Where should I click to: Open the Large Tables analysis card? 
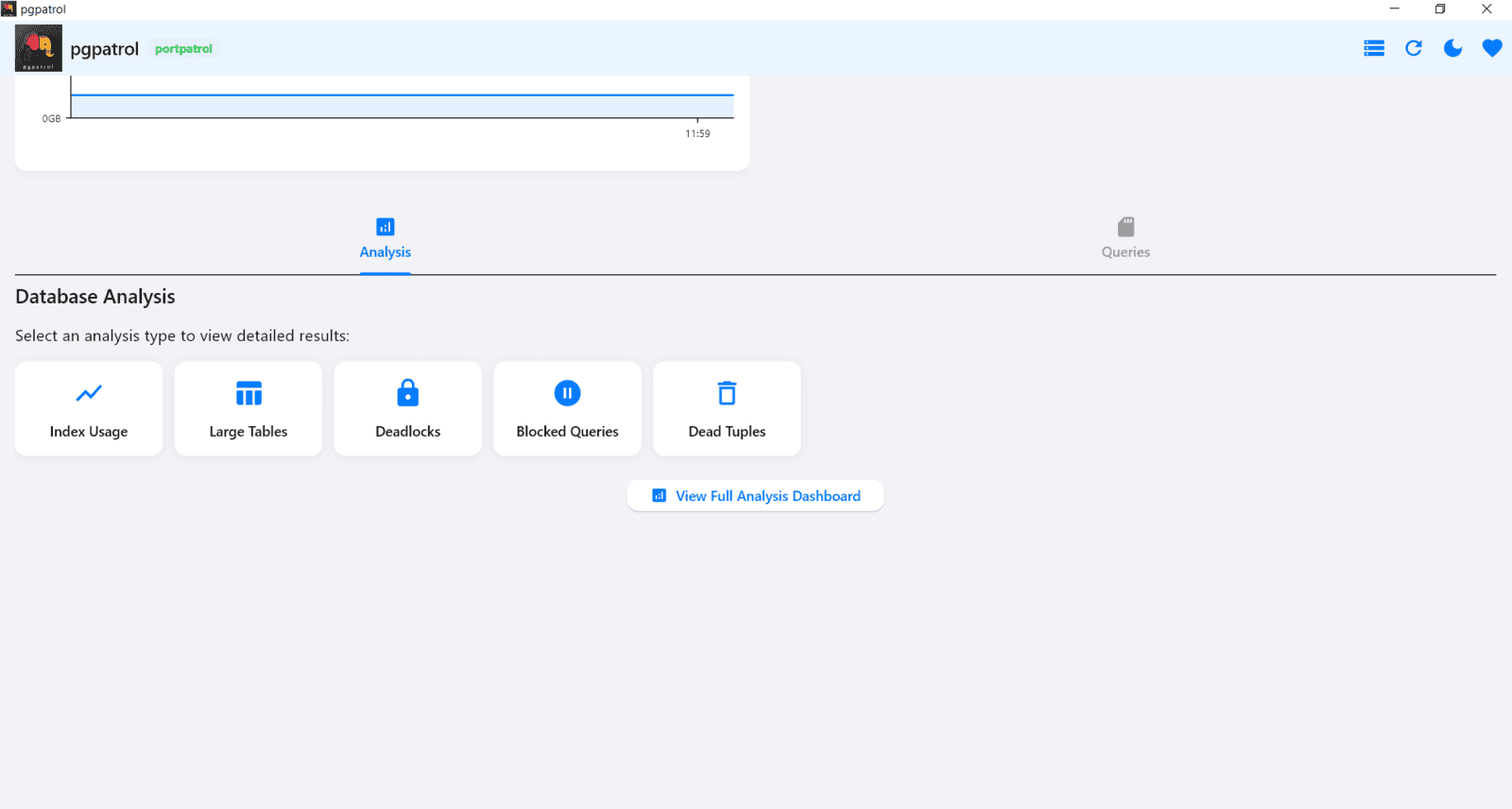tap(249, 408)
